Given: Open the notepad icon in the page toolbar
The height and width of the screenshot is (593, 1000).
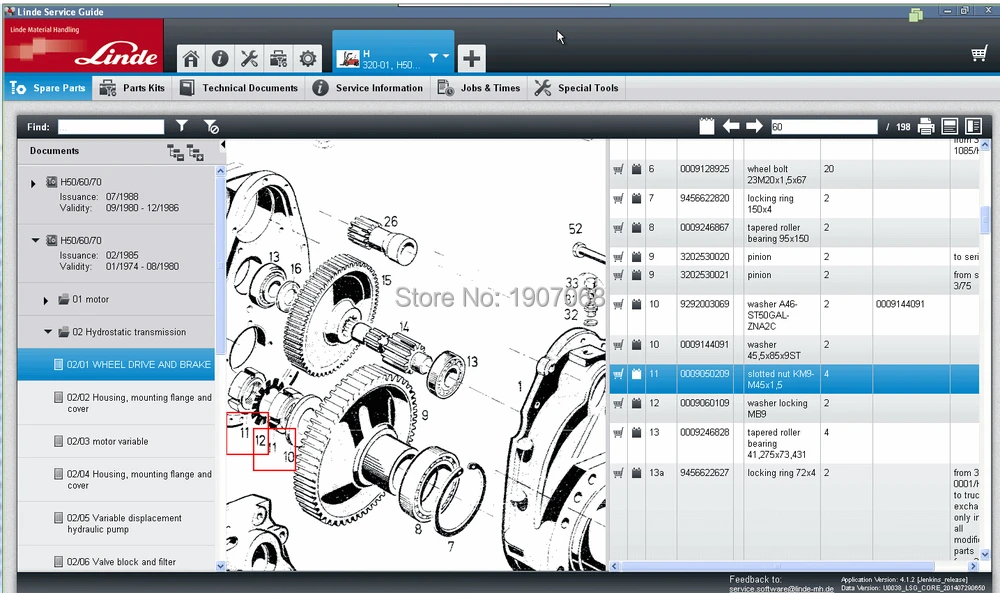Looking at the screenshot, I should pyautogui.click(x=707, y=126).
